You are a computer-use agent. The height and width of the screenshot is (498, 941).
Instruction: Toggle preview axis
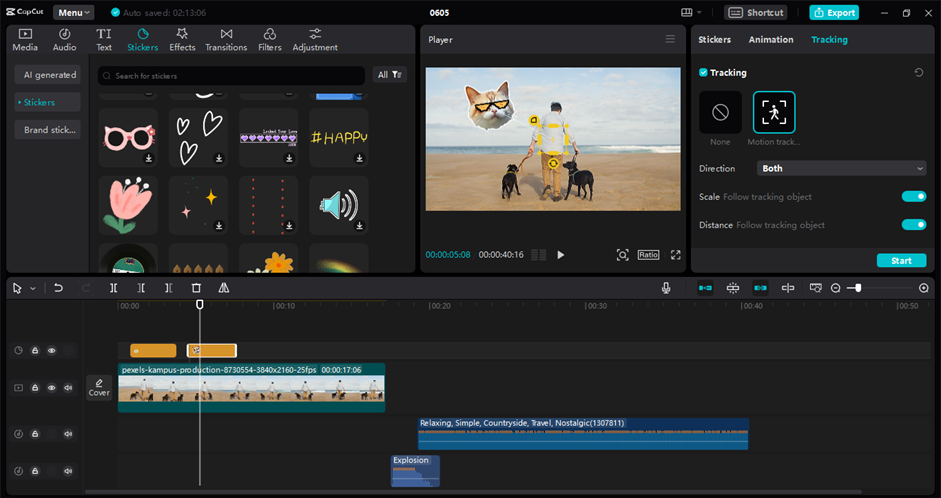coord(788,288)
